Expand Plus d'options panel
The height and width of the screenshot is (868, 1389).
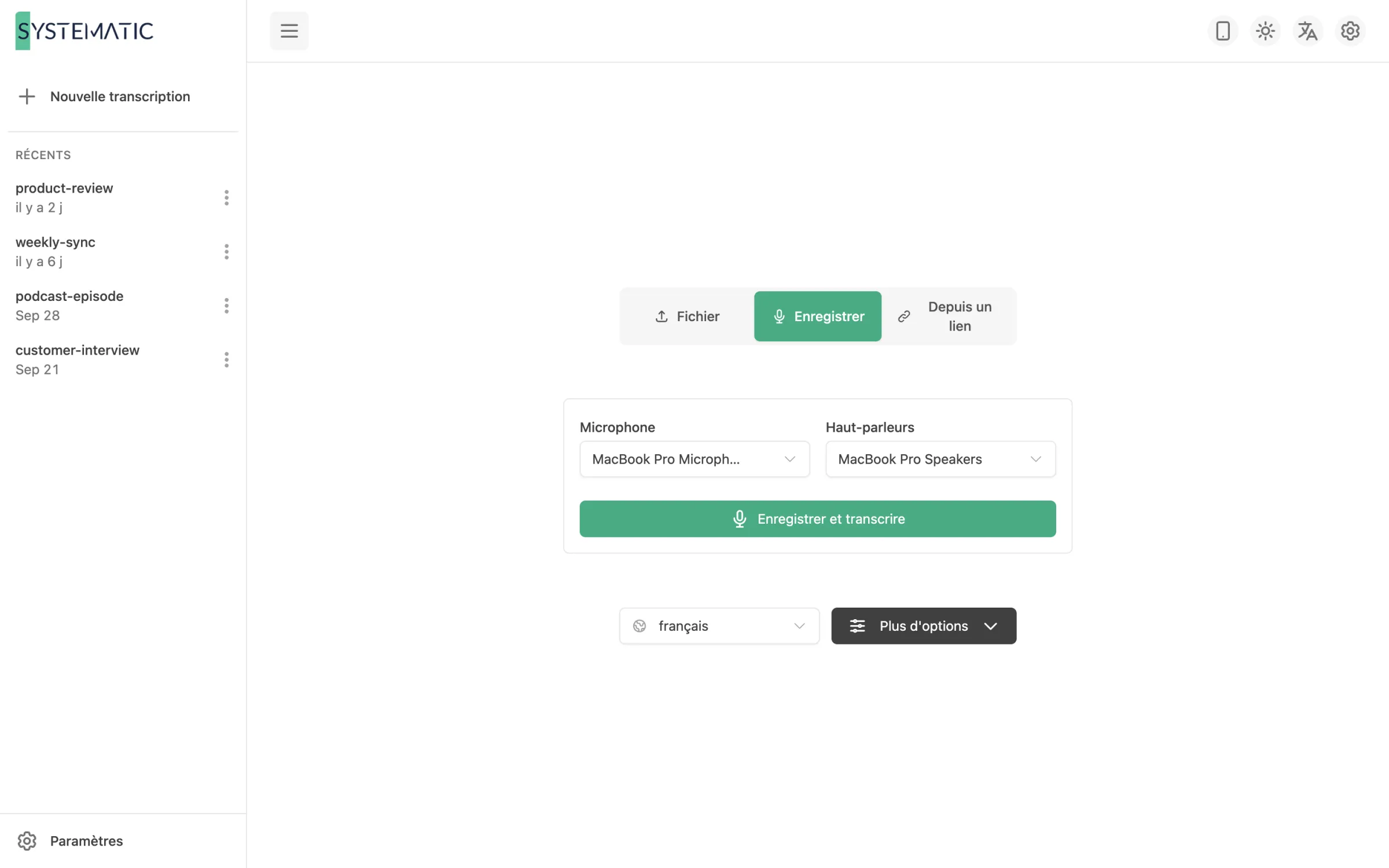(924, 626)
